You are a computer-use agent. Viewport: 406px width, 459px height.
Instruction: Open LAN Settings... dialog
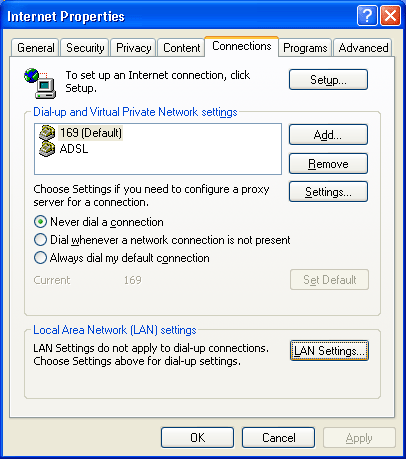click(329, 351)
